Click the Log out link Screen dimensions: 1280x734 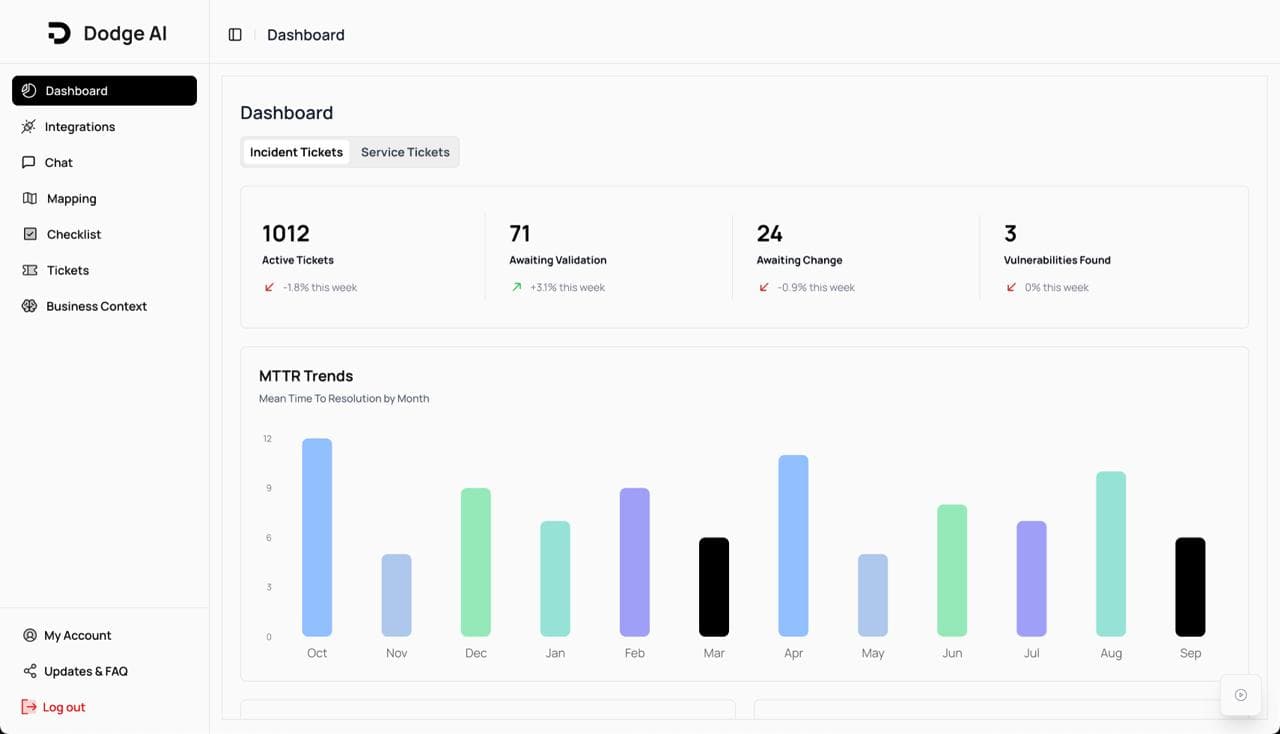click(x=62, y=707)
